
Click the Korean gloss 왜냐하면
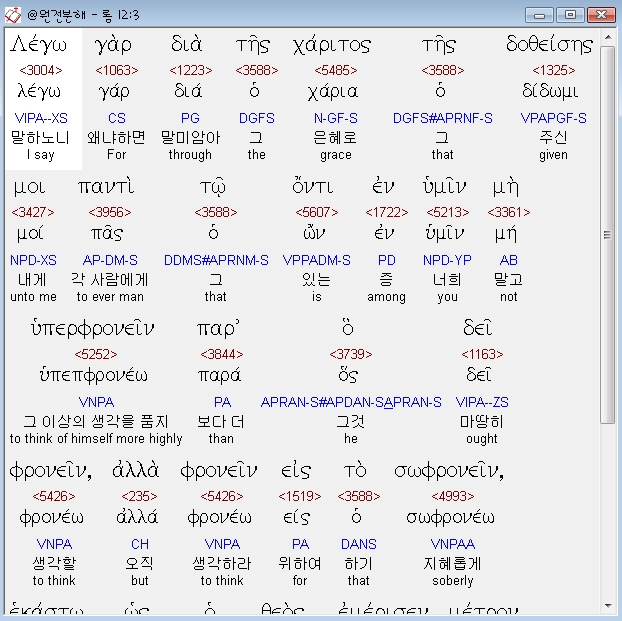[x=116, y=138]
